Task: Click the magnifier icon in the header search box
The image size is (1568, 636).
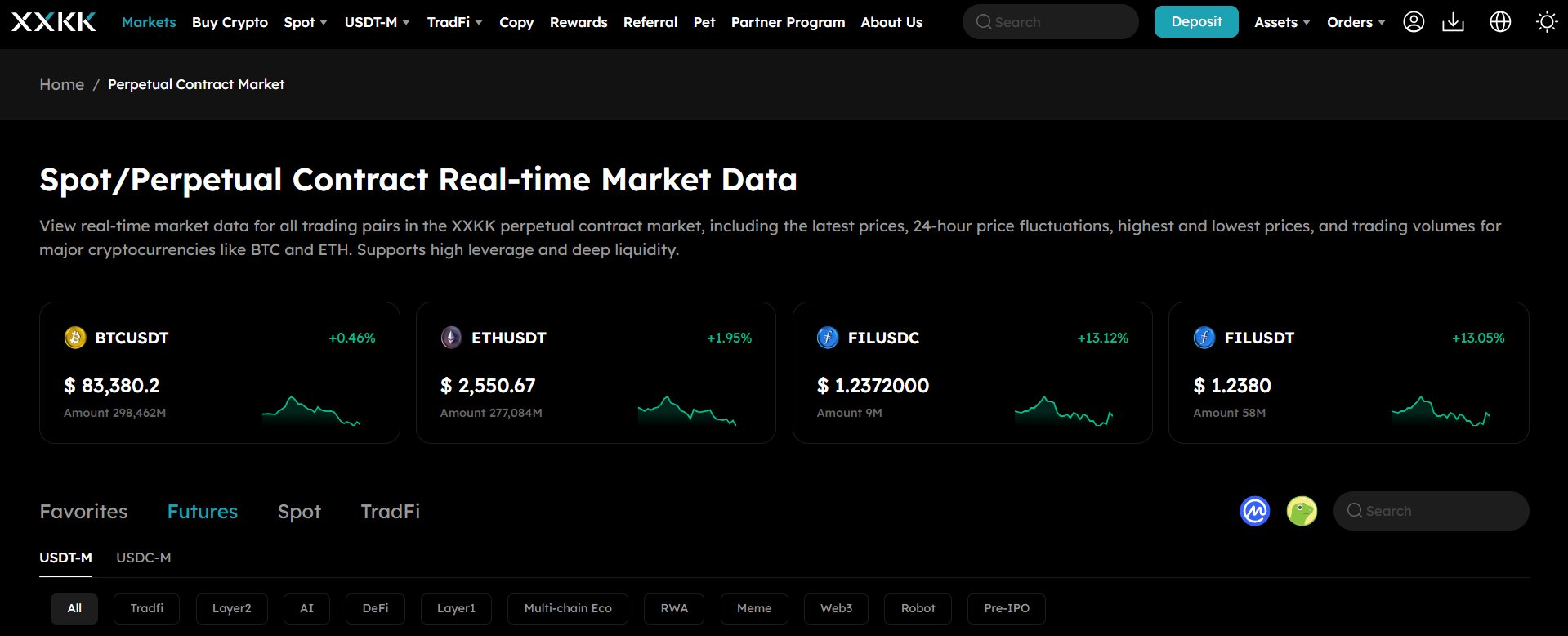Action: click(984, 22)
